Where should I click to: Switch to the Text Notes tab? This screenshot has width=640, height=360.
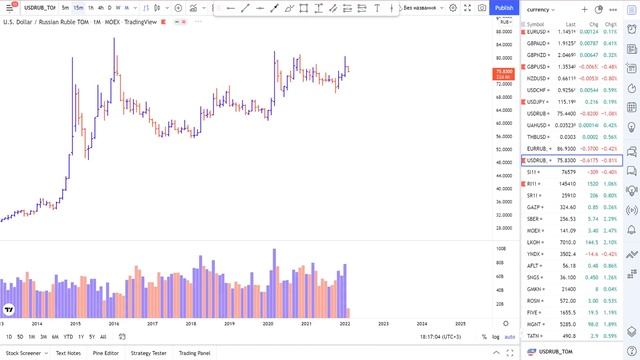coord(68,353)
